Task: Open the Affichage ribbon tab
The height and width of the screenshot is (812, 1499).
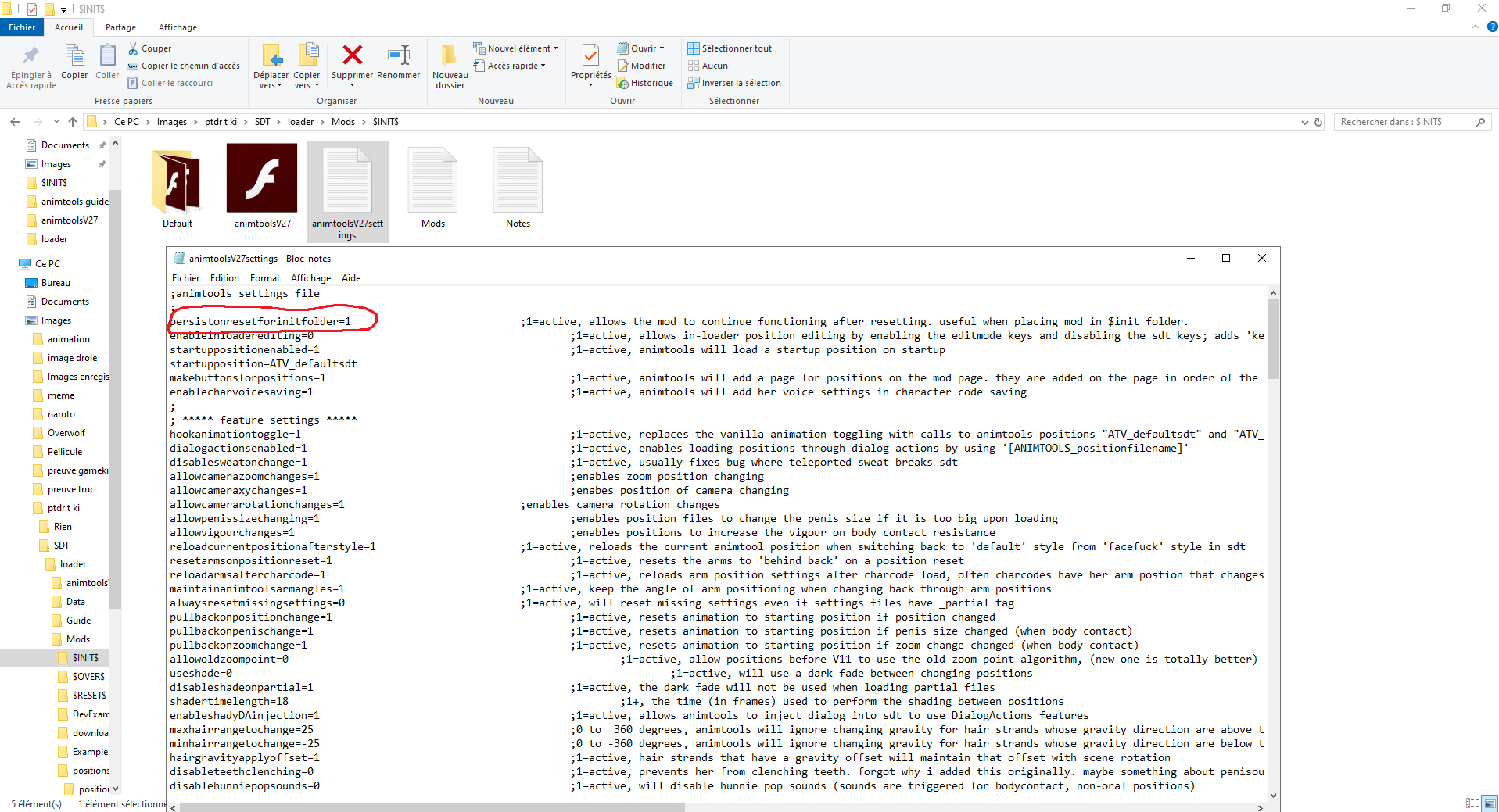Action: point(178,27)
